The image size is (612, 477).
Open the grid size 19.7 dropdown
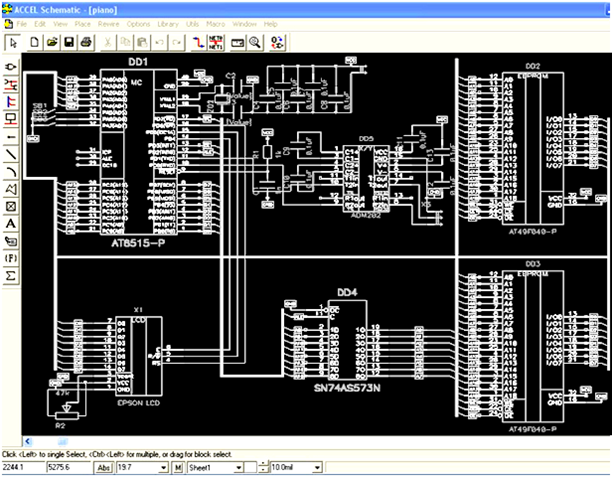(x=163, y=467)
